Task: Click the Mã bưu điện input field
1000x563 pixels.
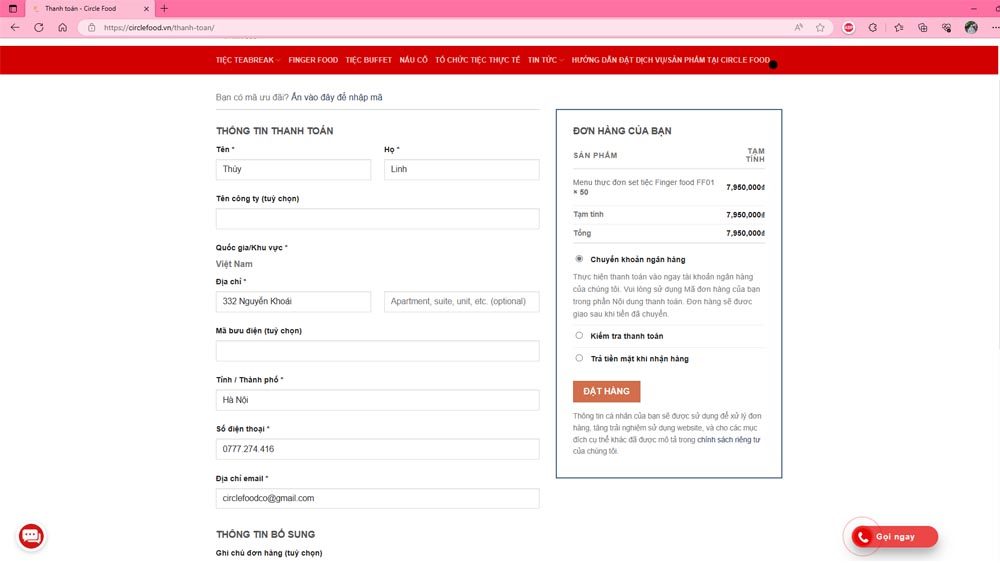Action: [x=378, y=351]
